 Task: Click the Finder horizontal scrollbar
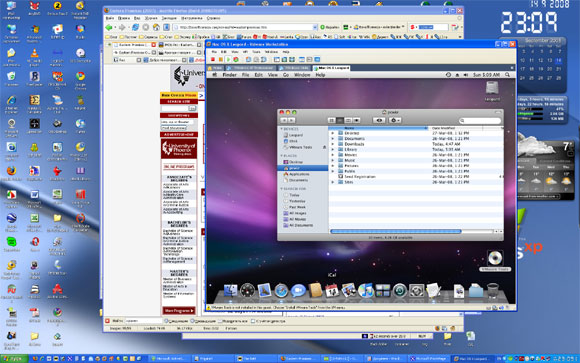395,231
